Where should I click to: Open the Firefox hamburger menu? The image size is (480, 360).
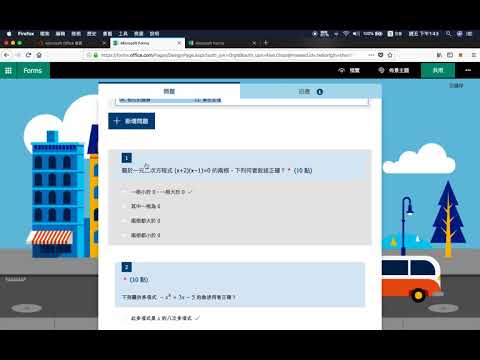tap(474, 55)
